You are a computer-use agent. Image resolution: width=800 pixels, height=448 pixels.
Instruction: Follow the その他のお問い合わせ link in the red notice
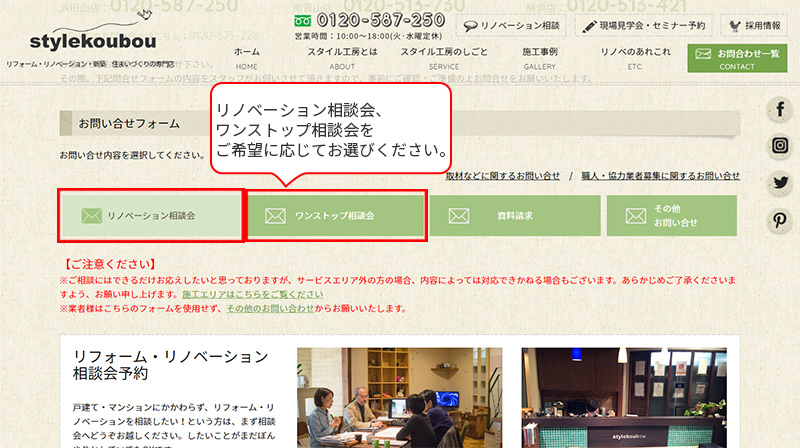click(270, 309)
